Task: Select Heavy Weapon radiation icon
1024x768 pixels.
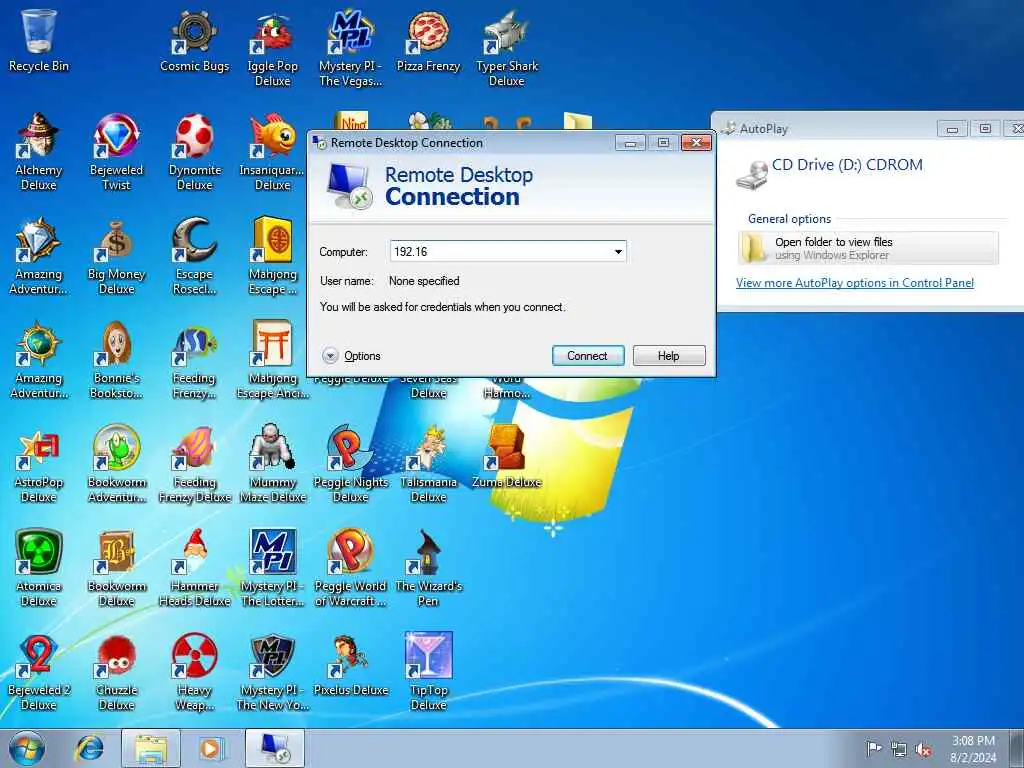Action: coord(194,673)
